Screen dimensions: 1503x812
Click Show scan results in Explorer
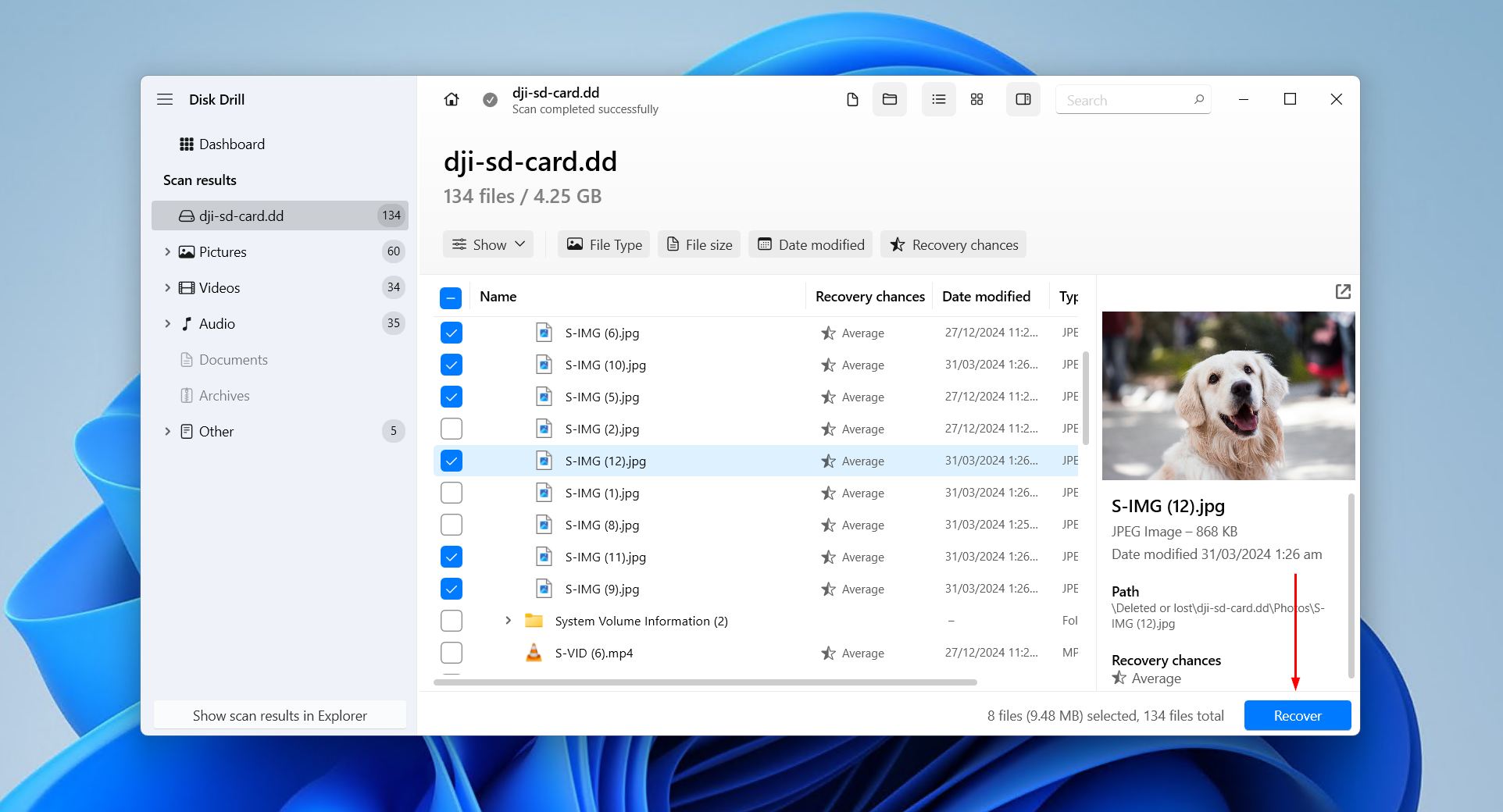point(280,715)
